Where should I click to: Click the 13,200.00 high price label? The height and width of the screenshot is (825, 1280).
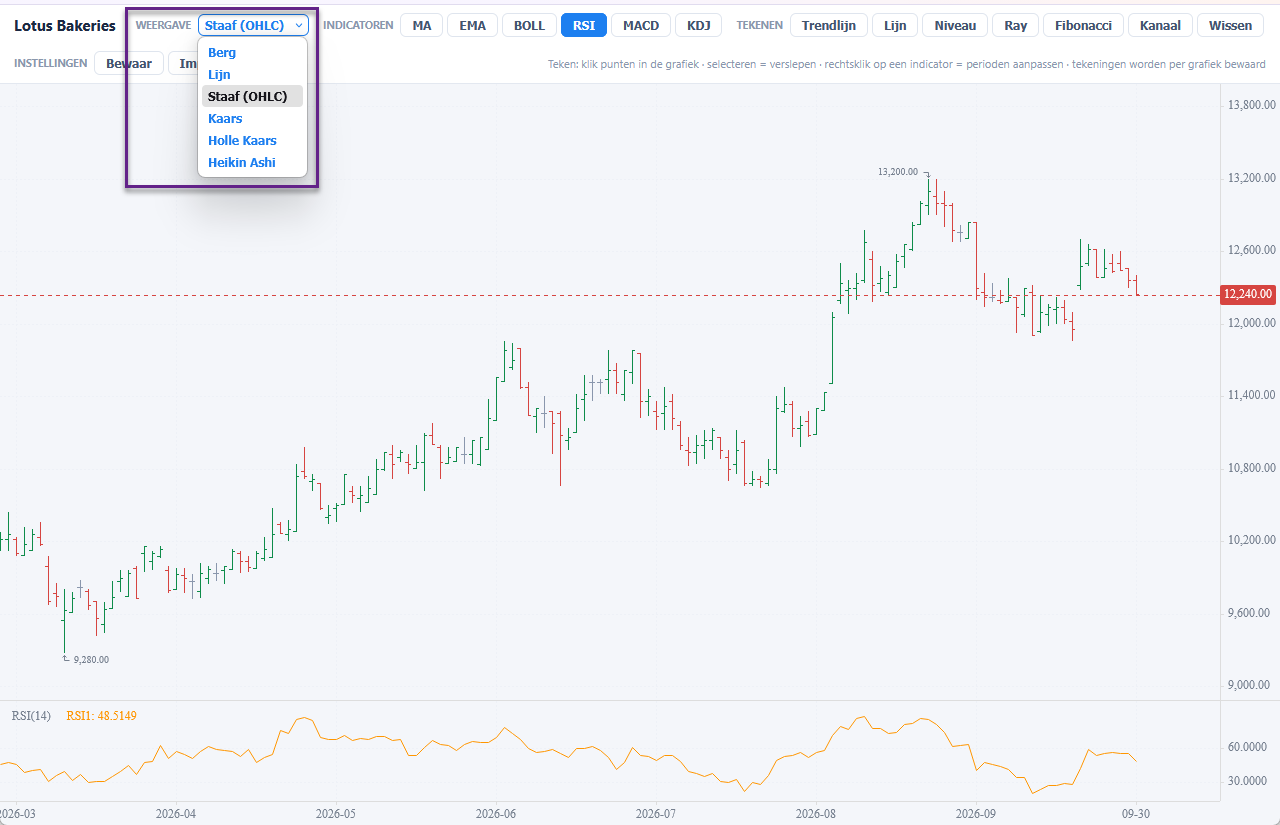pyautogui.click(x=898, y=172)
